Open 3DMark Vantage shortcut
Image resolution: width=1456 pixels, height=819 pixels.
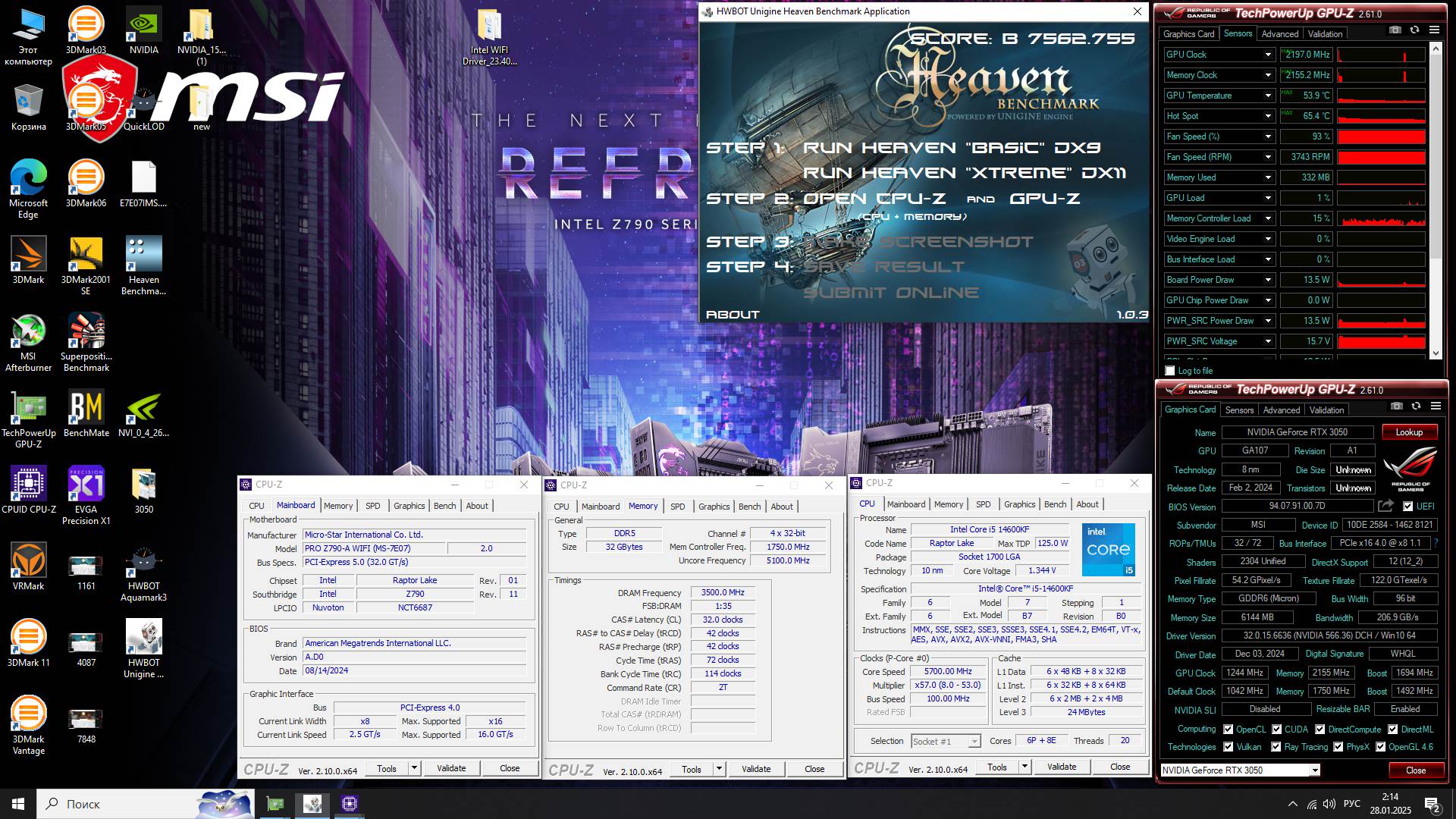pyautogui.click(x=28, y=725)
